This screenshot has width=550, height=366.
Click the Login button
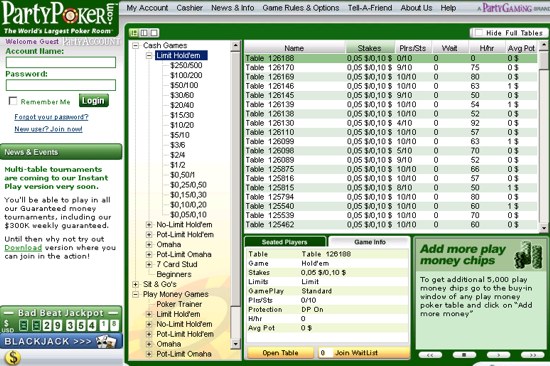coord(94,101)
